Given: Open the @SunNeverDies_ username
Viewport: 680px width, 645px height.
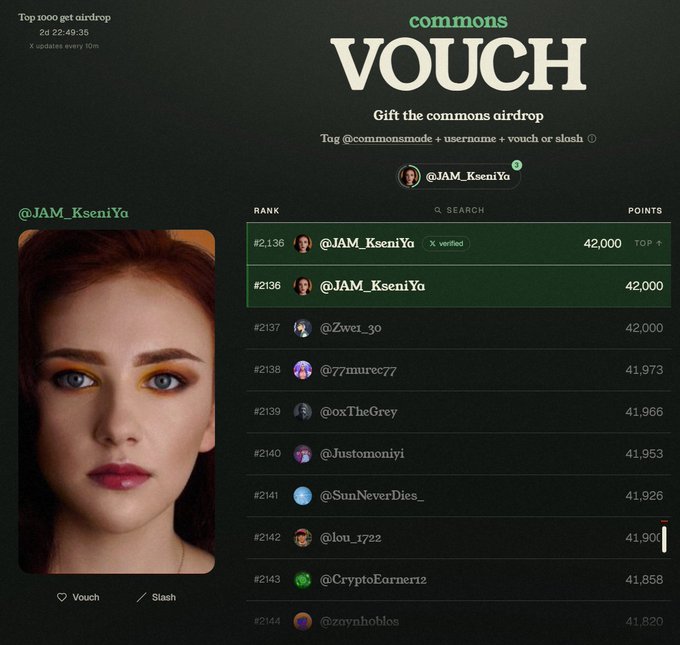Looking at the screenshot, I should pos(372,496).
